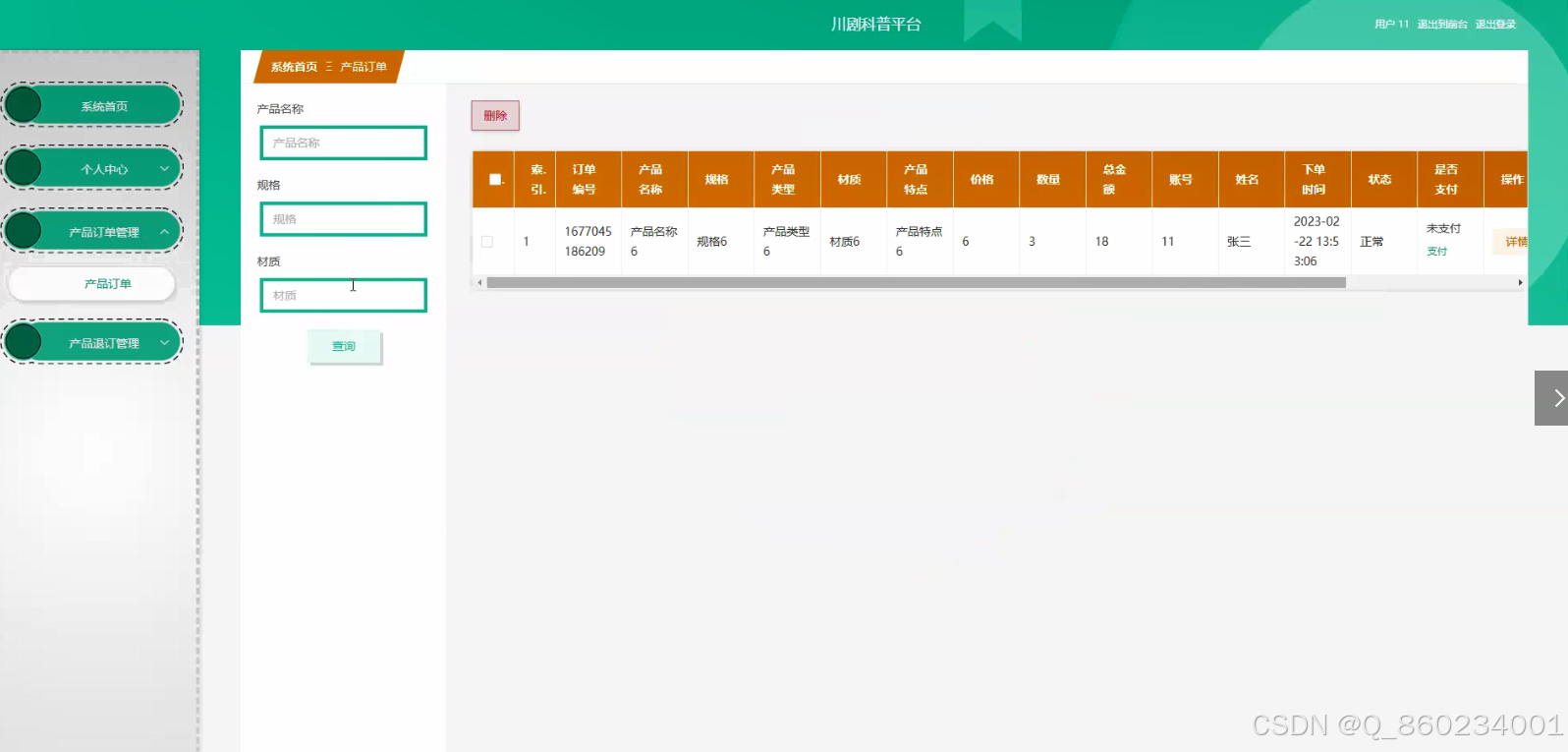This screenshot has width=1568, height=752.
Task: Click the dark circle icon beside 个人中心
Action: point(24,168)
